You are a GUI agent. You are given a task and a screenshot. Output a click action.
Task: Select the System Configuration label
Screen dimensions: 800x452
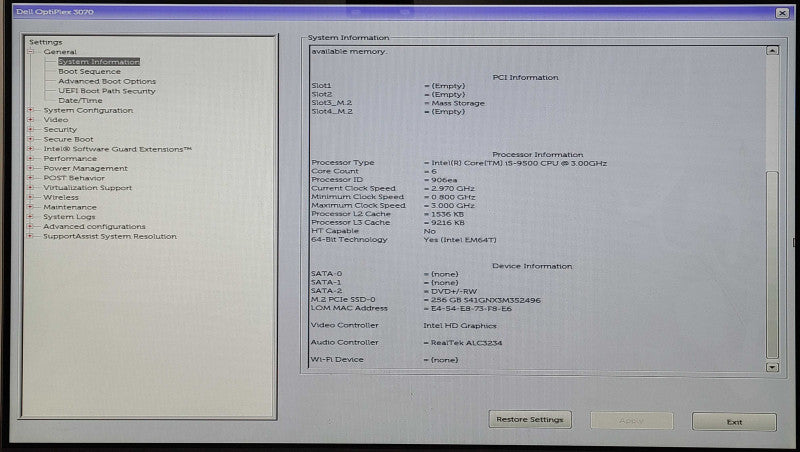88,110
